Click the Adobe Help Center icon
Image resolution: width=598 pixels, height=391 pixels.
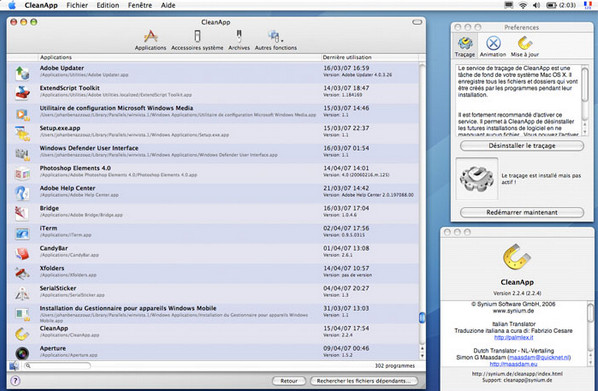coord(22,193)
